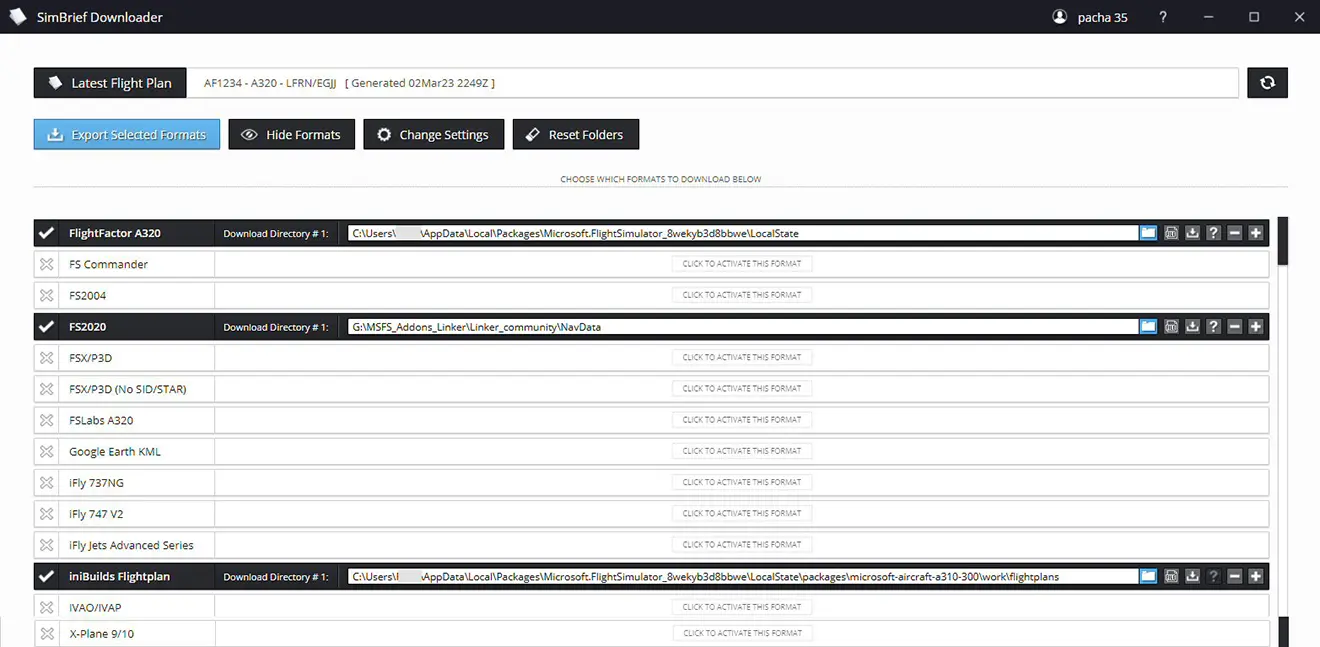Open help for FlightFactor A320 format

click(1213, 233)
